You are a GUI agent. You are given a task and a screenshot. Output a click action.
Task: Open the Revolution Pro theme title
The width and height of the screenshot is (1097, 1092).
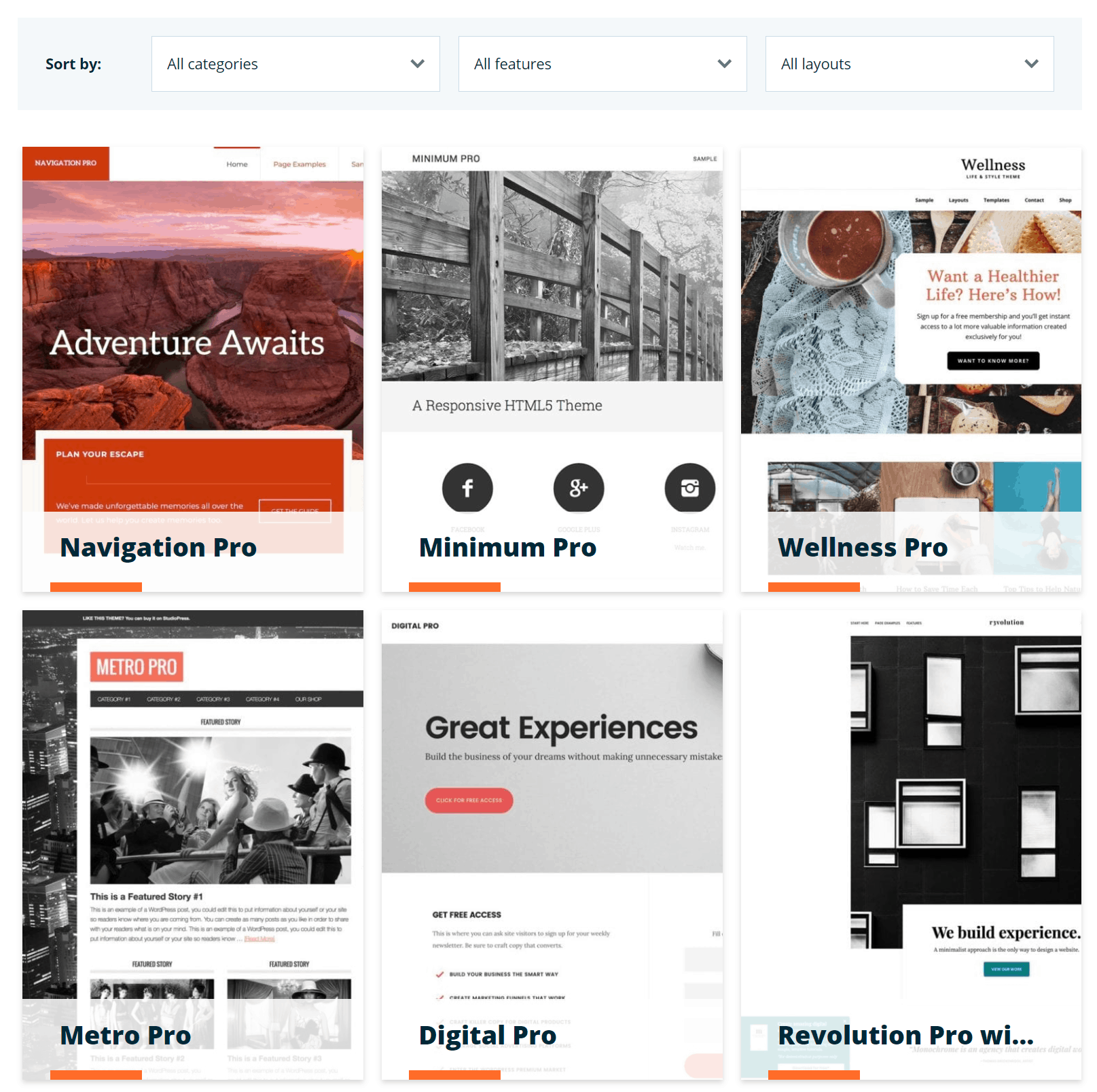point(906,1036)
